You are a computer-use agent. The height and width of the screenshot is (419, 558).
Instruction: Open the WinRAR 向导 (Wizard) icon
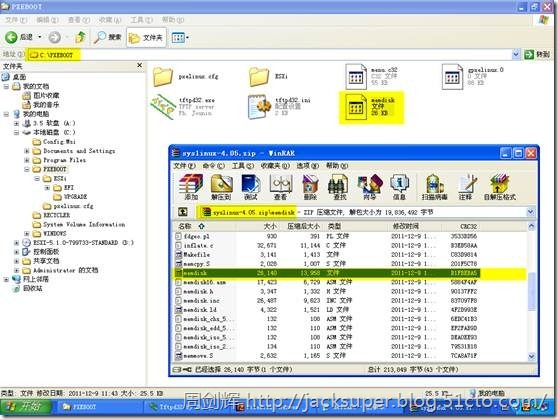[x=370, y=187]
